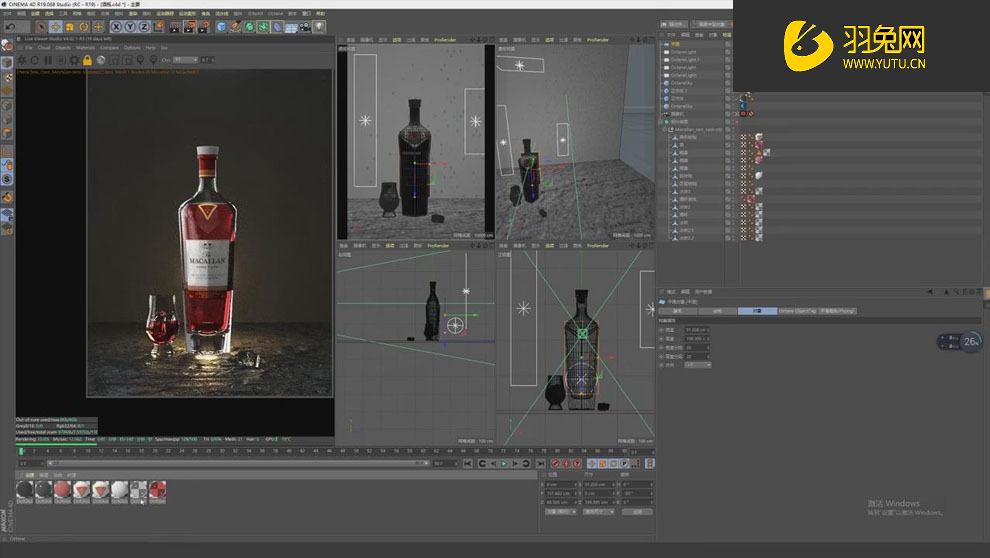The width and height of the screenshot is (990, 558).
Task: Click the timeline playhead marker at frame 0
Action: pos(21,451)
